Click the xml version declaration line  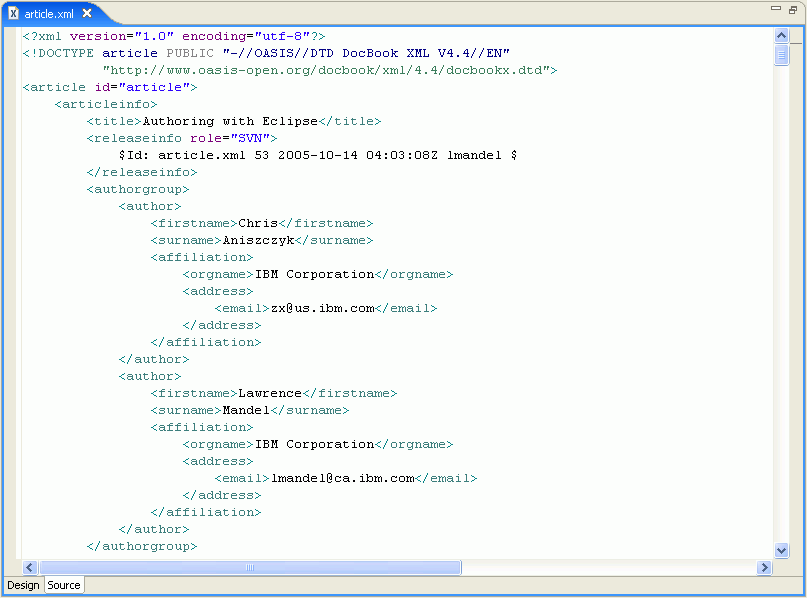tap(174, 36)
